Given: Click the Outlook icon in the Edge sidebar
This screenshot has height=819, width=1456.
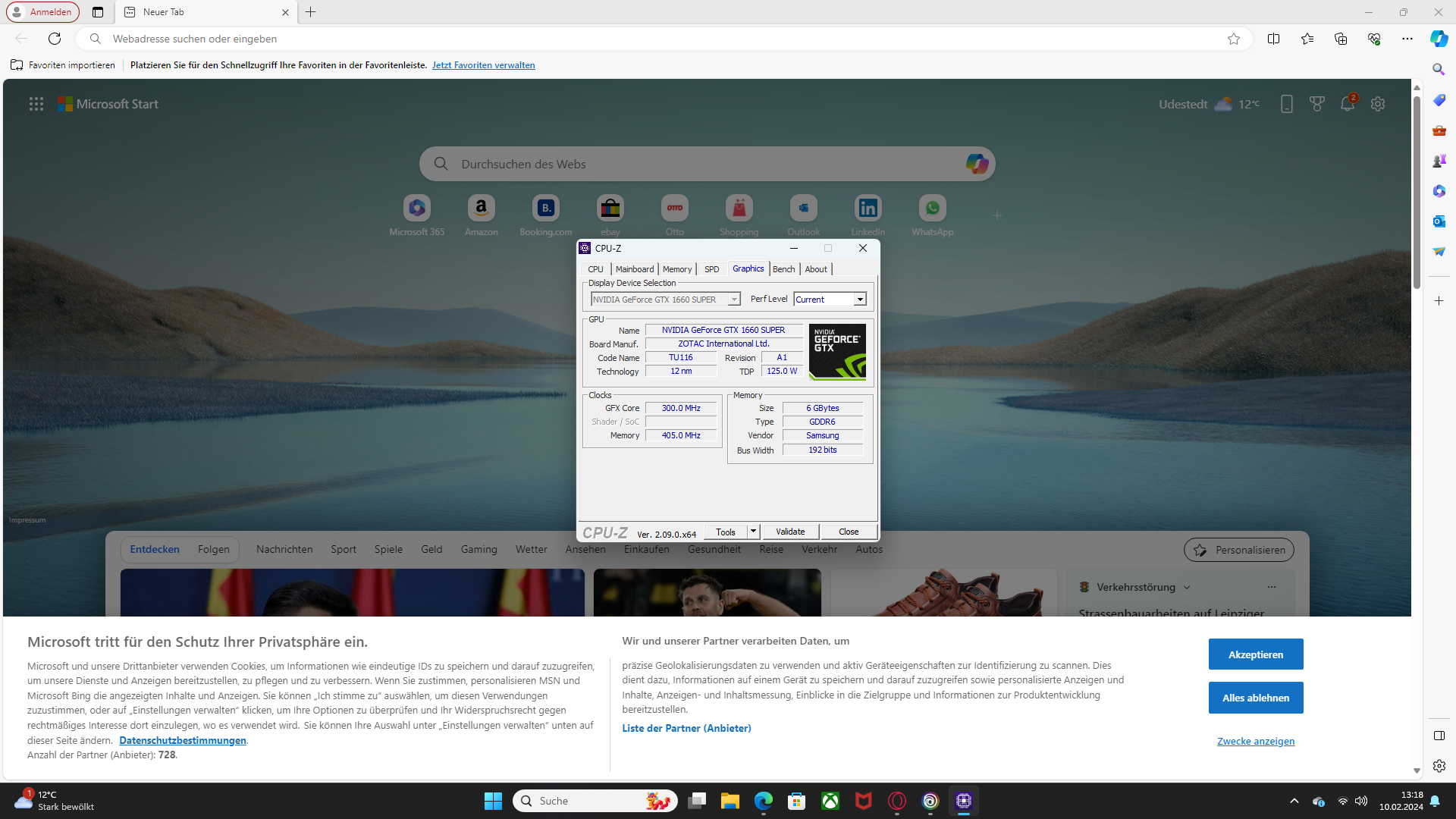Looking at the screenshot, I should [1439, 221].
